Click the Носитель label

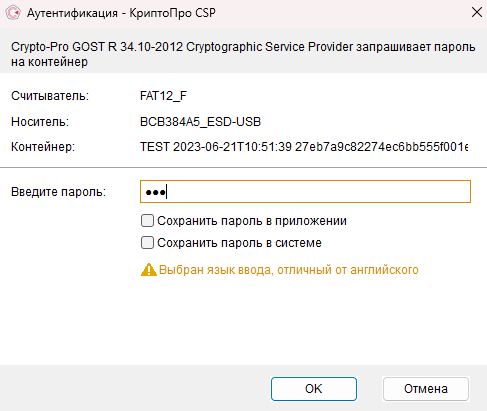click(x=40, y=122)
